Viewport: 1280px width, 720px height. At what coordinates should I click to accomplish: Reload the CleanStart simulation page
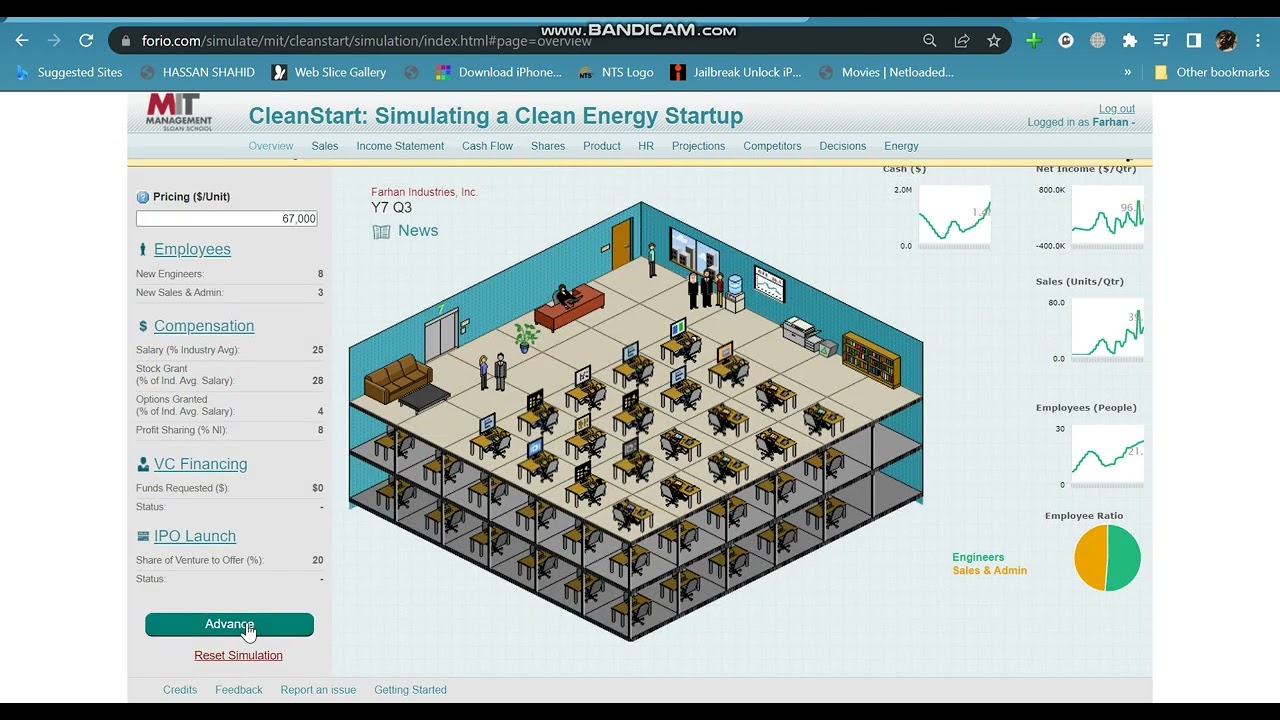(86, 41)
